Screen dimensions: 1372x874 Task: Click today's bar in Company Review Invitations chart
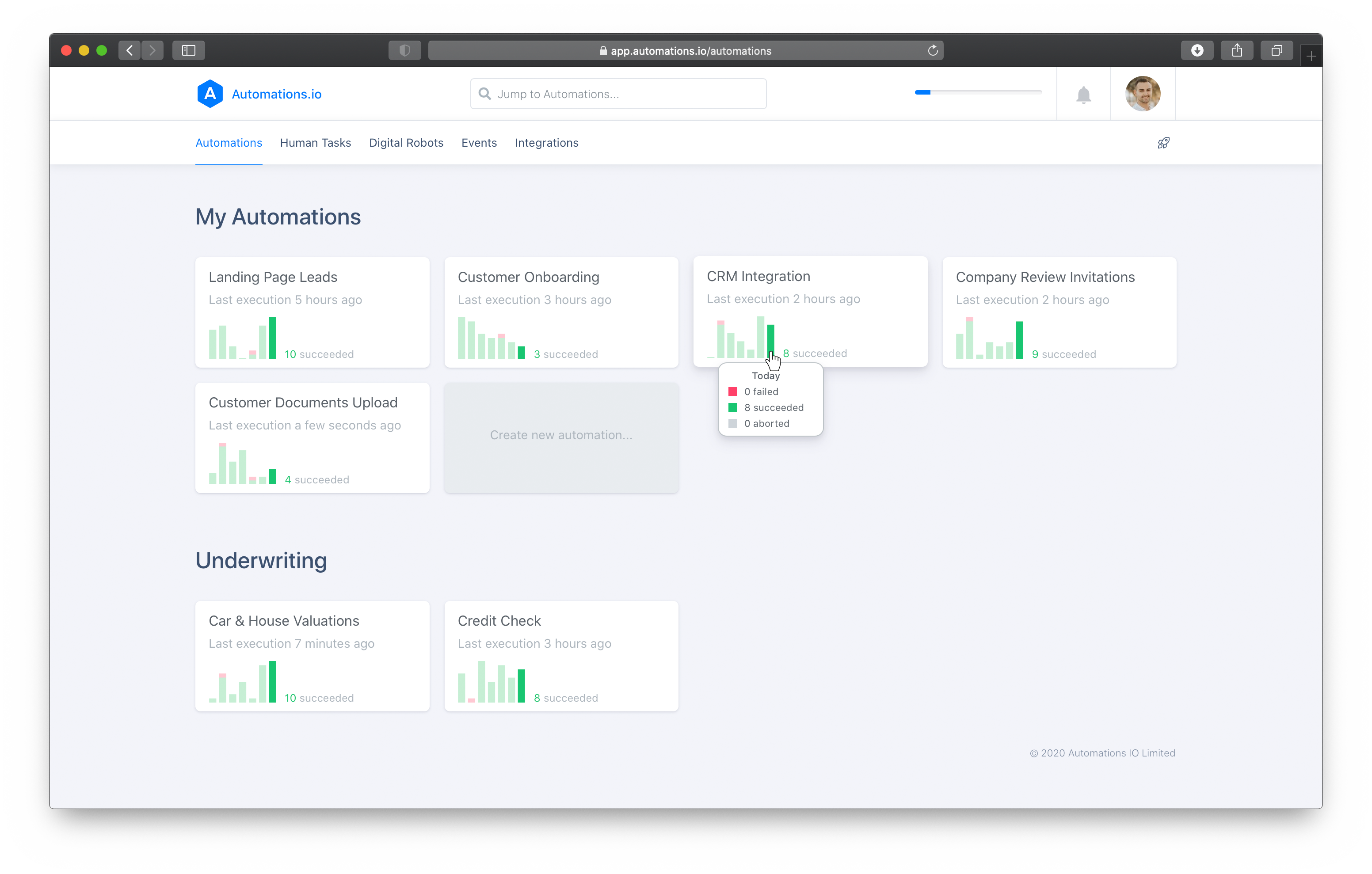1019,341
